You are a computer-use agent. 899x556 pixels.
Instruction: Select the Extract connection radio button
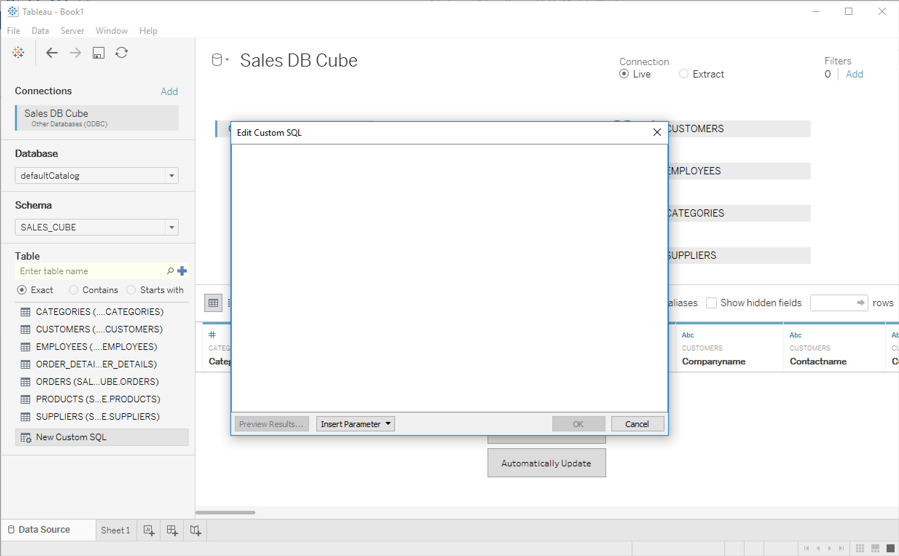pyautogui.click(x=683, y=74)
